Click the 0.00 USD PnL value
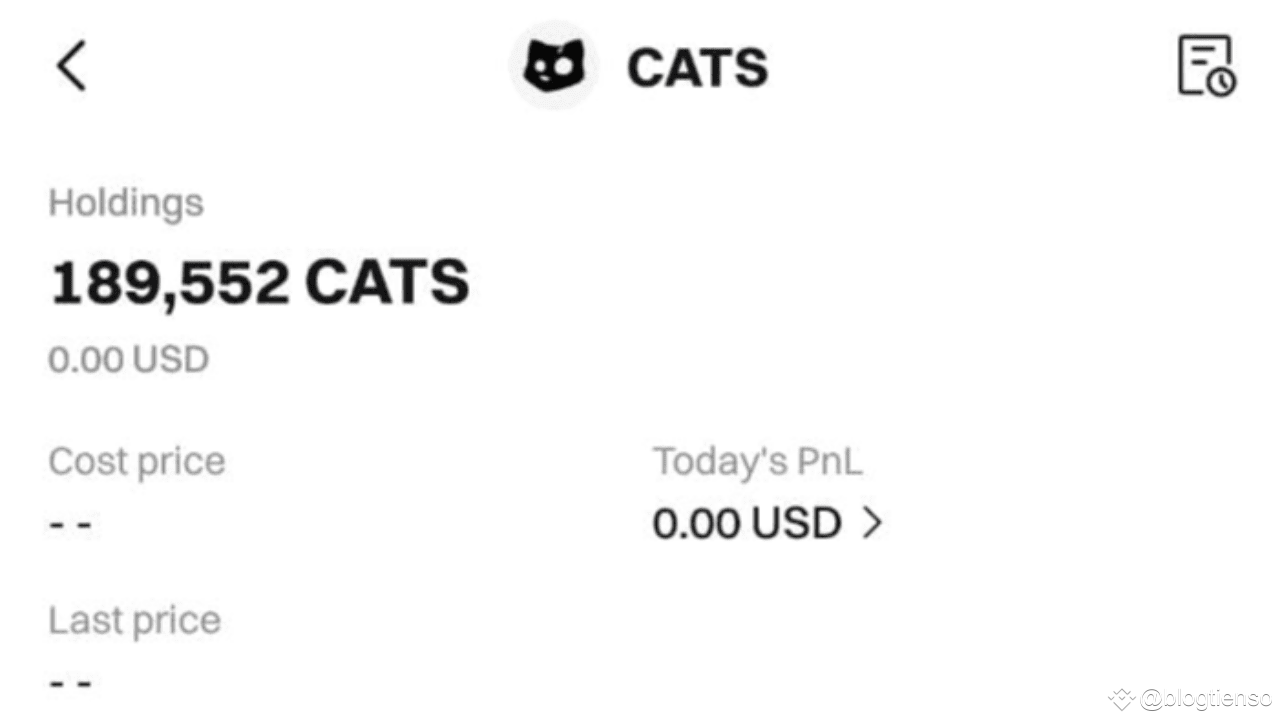 click(x=746, y=523)
